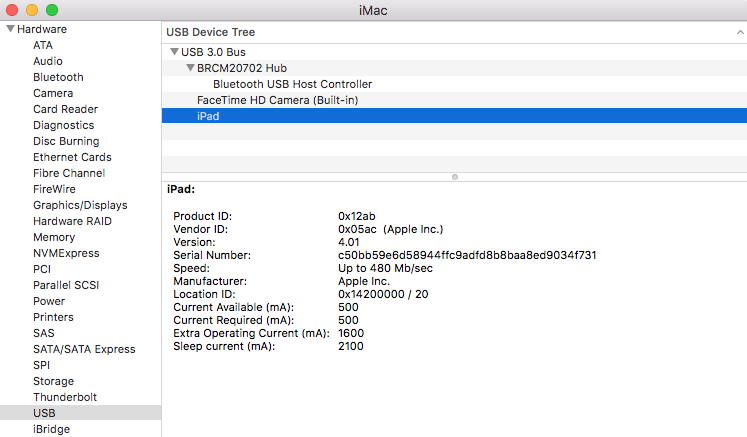Click the Product ID value 0x12ab
Image resolution: width=747 pixels, height=437 pixels.
click(357, 216)
